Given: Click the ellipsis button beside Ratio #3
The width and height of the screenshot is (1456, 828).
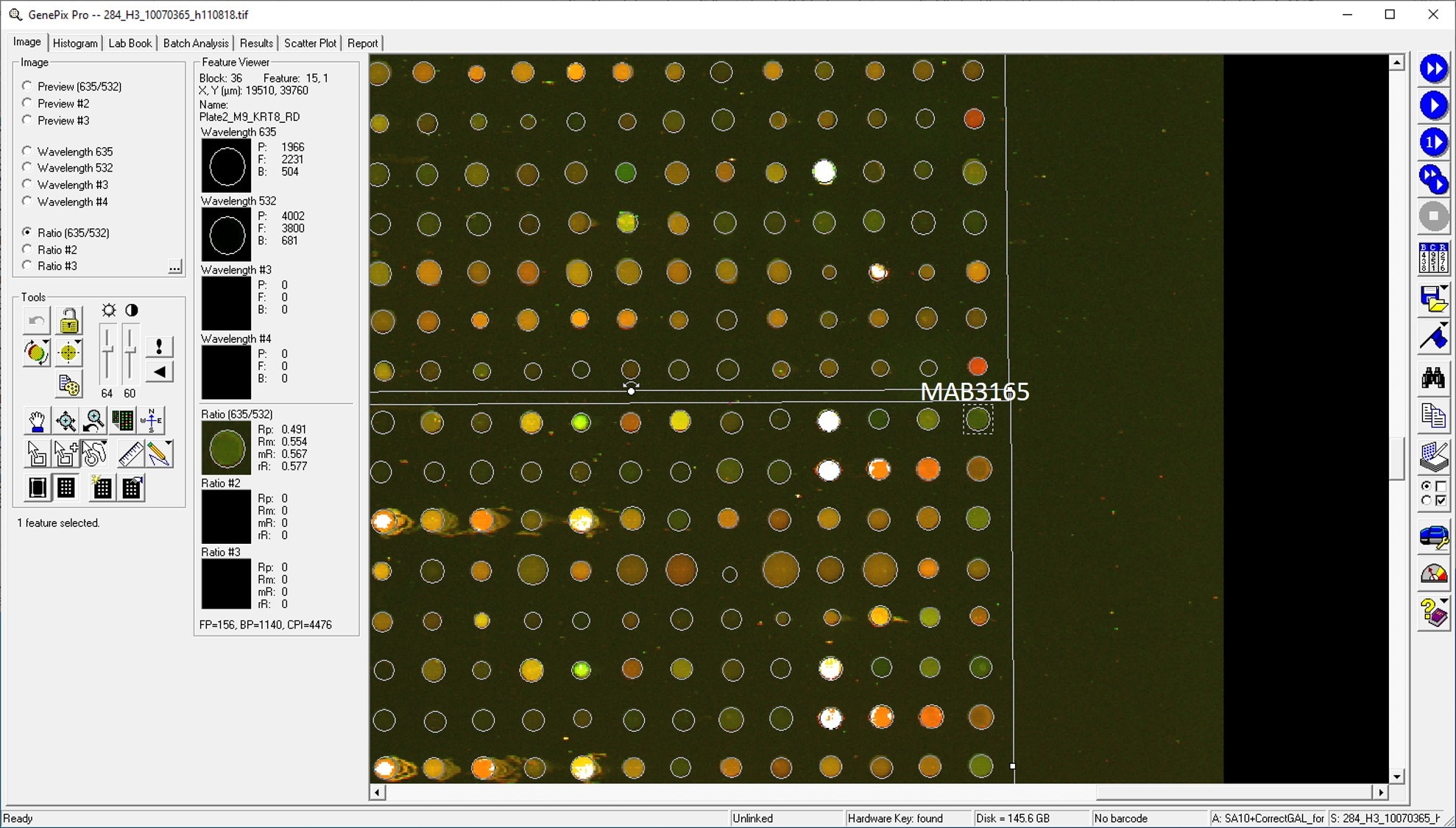Looking at the screenshot, I should (x=174, y=266).
